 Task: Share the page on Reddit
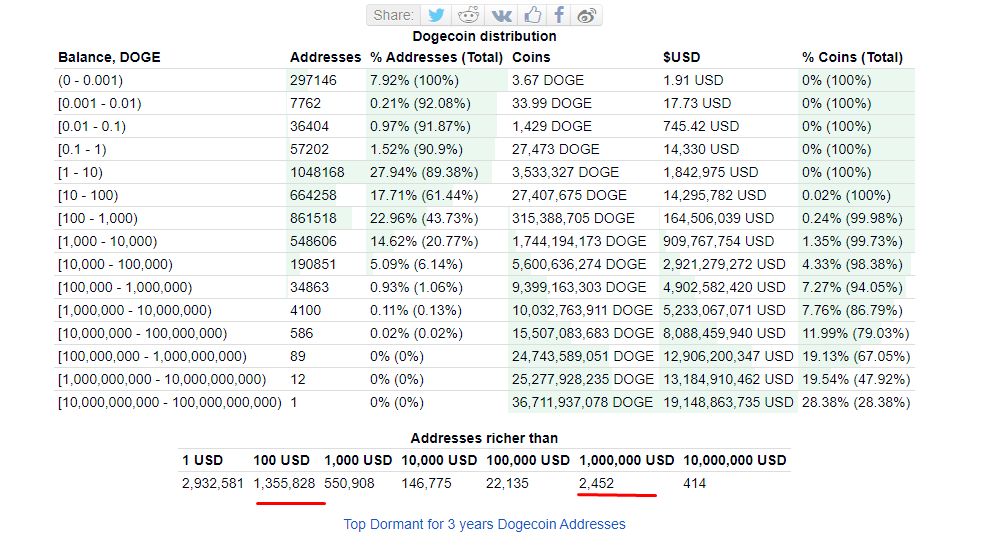tap(468, 15)
